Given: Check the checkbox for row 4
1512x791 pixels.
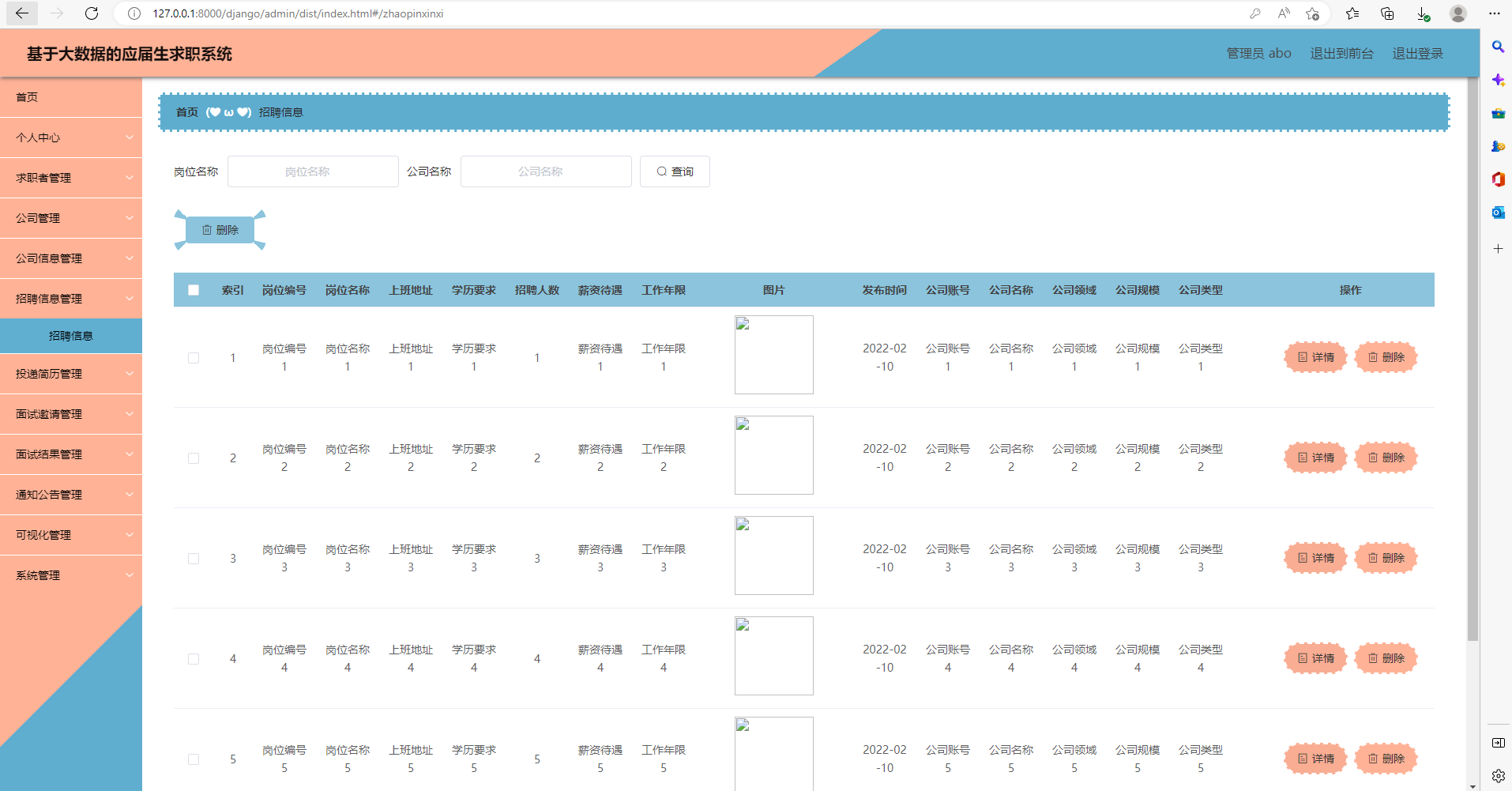Looking at the screenshot, I should tap(194, 659).
